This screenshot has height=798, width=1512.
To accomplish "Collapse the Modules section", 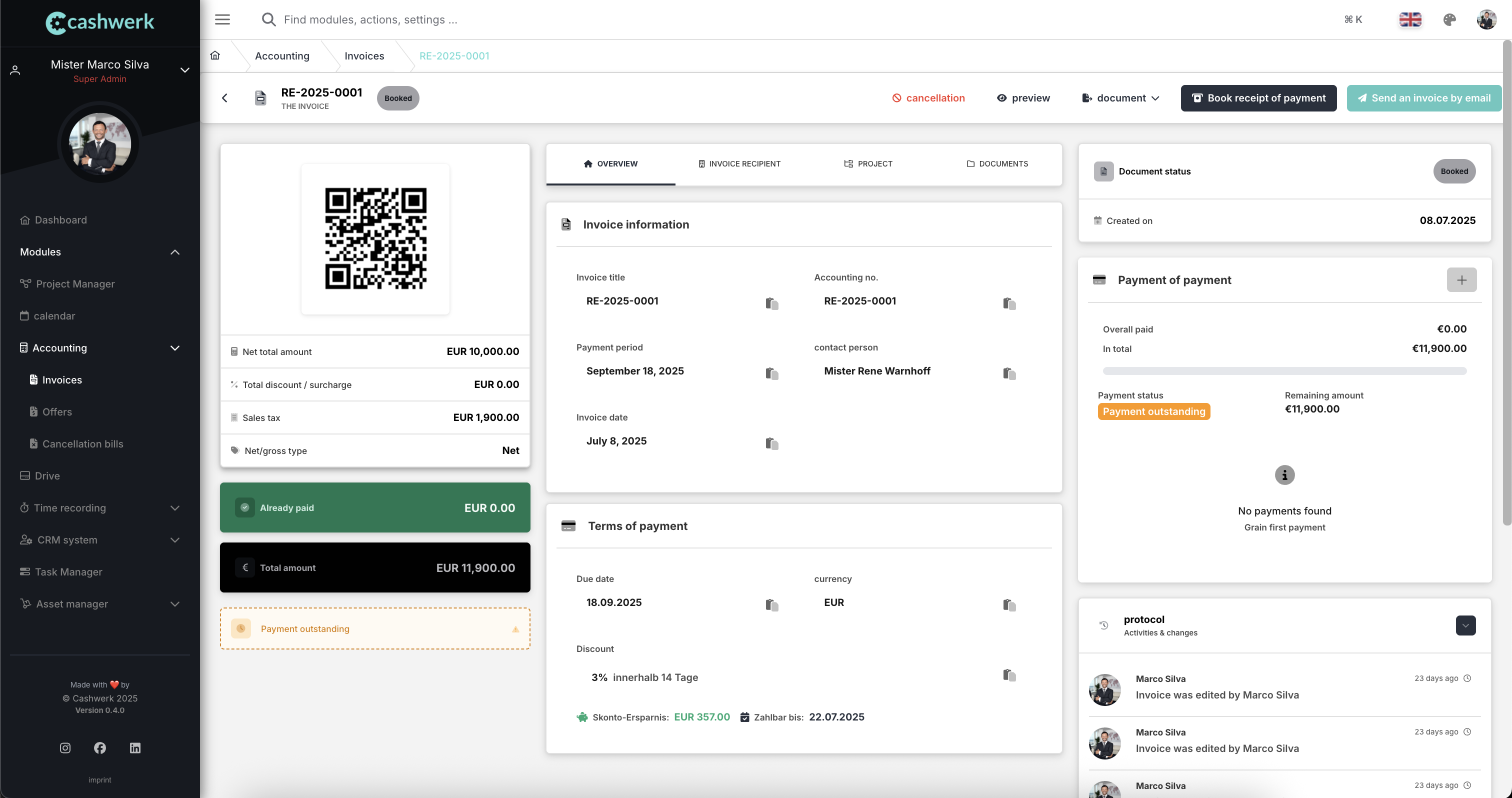I will pos(175,251).
